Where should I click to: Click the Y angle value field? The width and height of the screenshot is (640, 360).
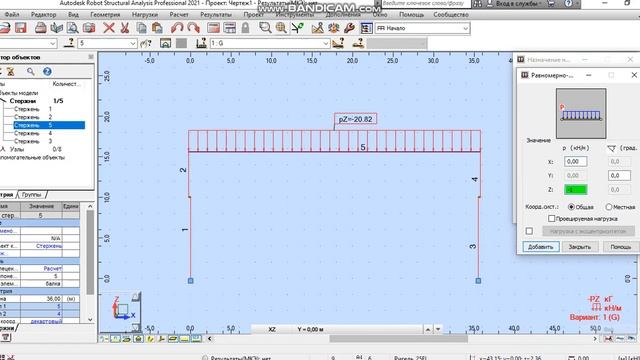pos(619,176)
